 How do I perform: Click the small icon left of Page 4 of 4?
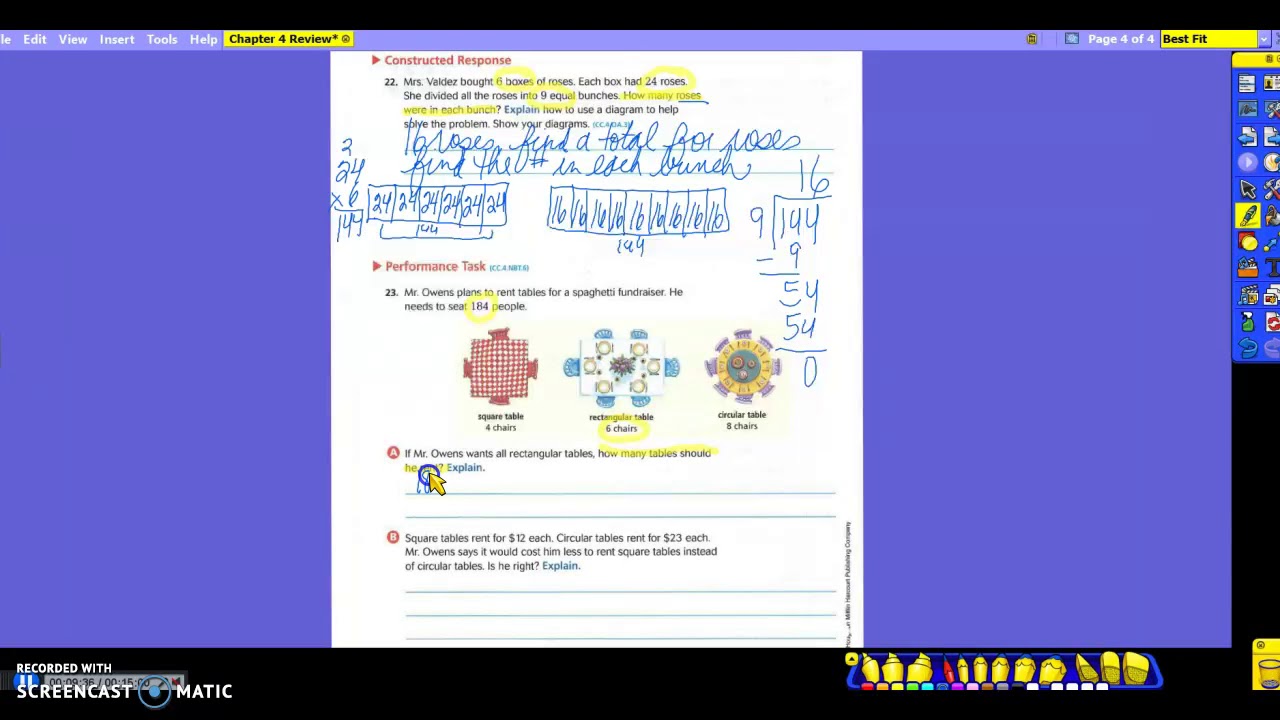(1072, 39)
